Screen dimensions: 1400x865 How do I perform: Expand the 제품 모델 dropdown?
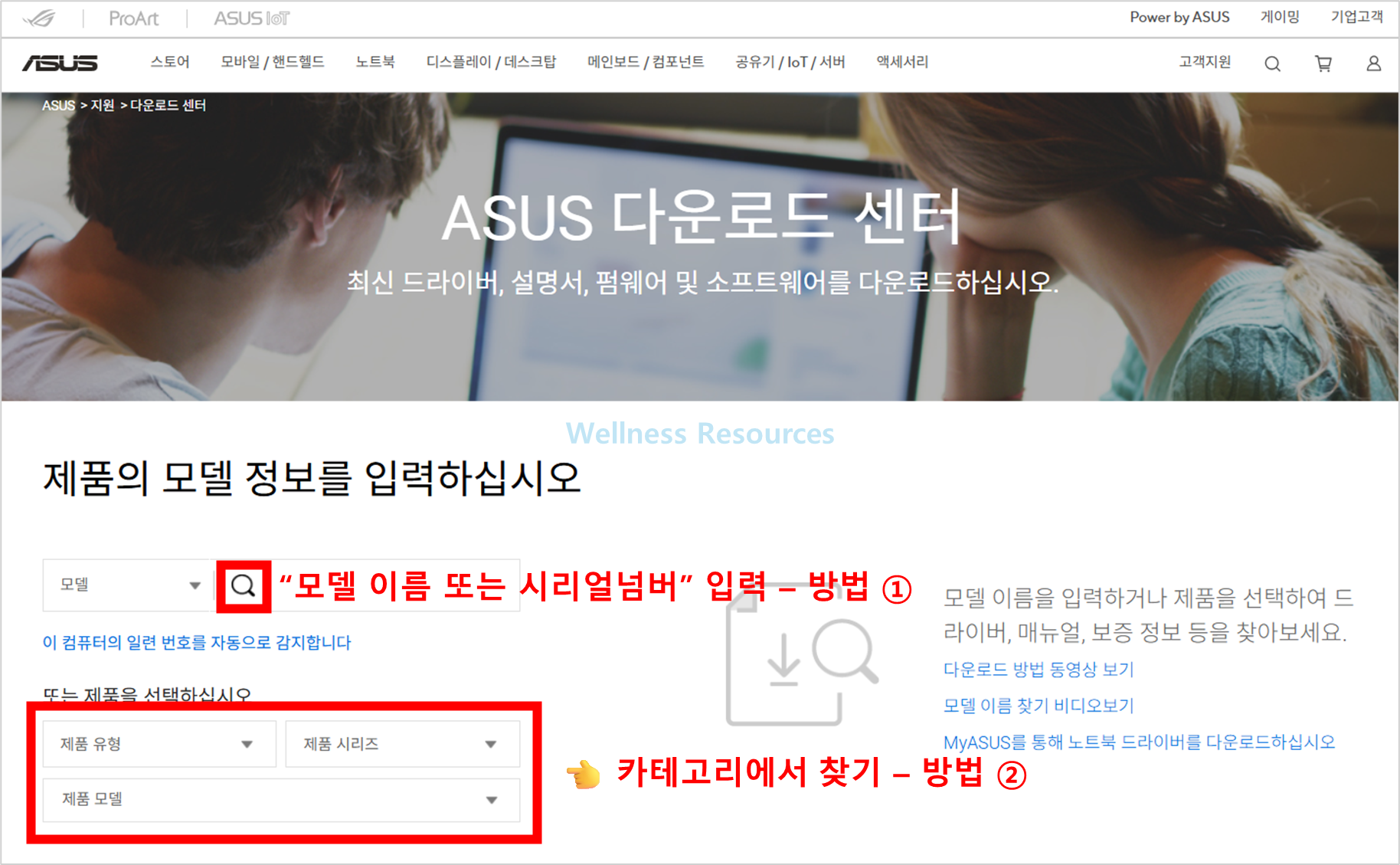(281, 800)
